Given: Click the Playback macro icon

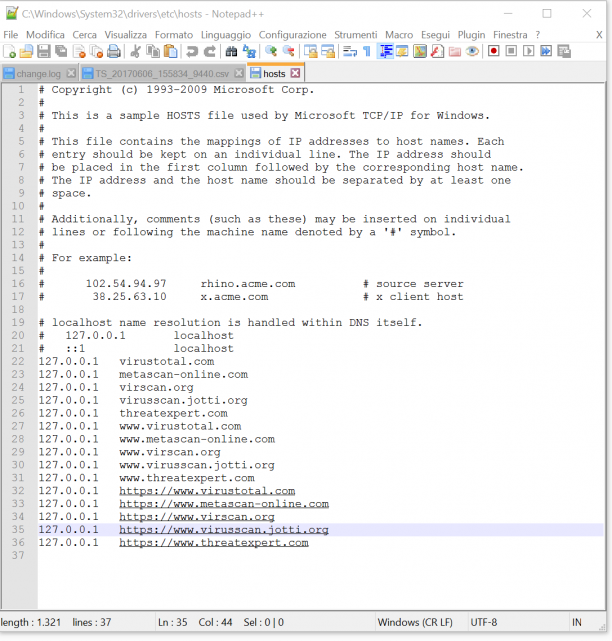Looking at the screenshot, I should pos(529,52).
